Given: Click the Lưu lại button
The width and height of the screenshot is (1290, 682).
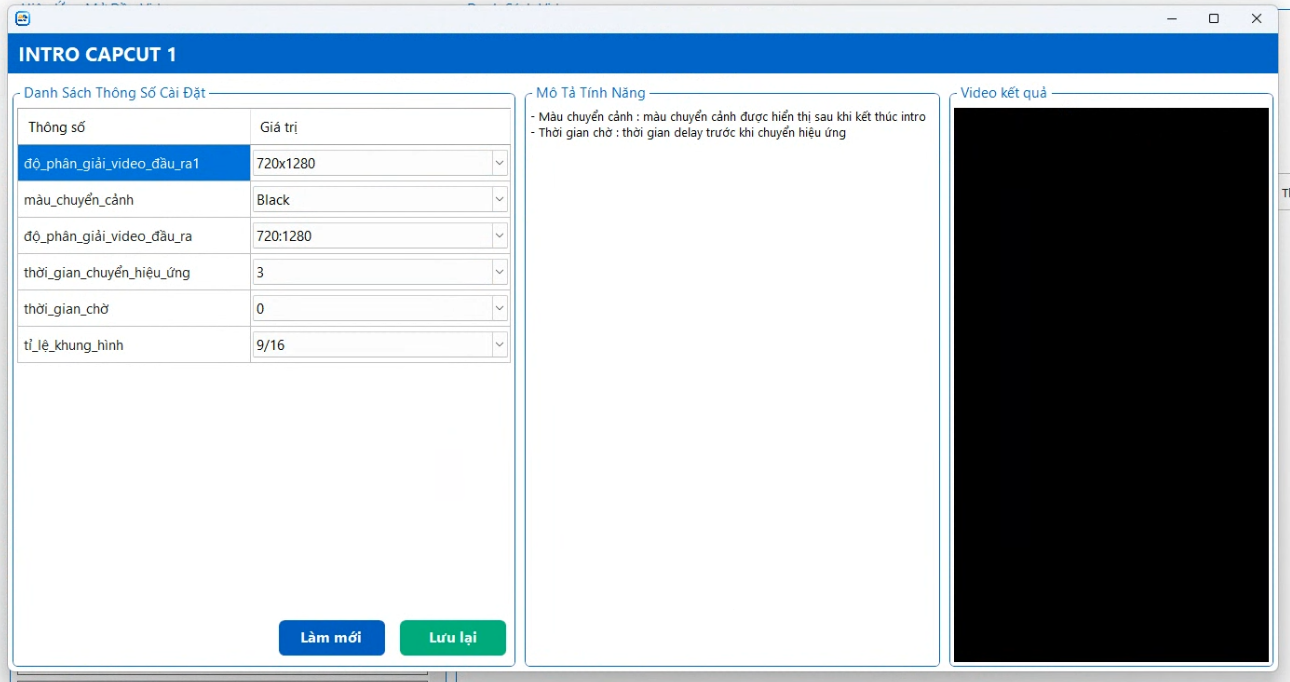Looking at the screenshot, I should (x=453, y=638).
